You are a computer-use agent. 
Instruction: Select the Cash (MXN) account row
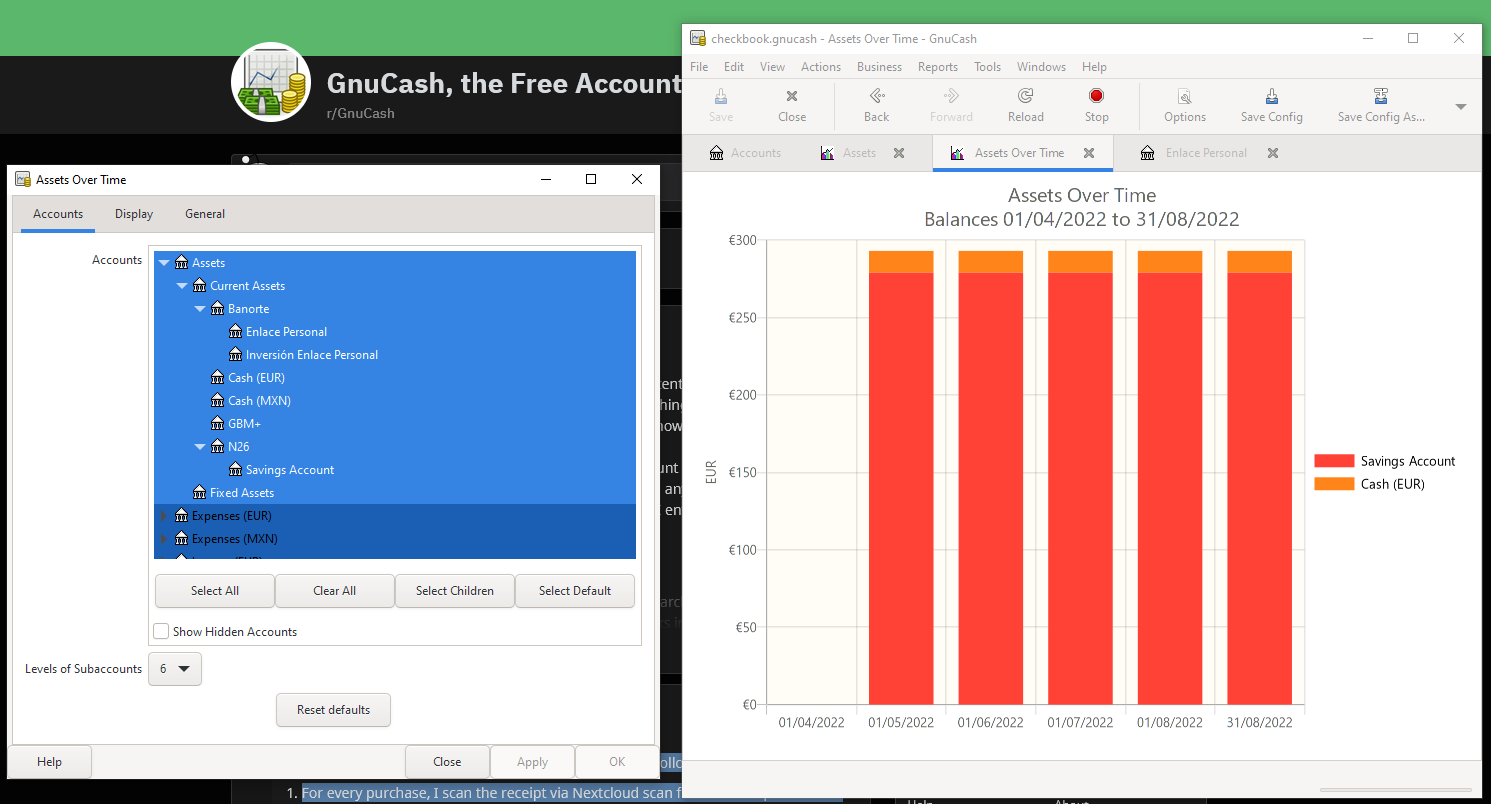click(259, 401)
